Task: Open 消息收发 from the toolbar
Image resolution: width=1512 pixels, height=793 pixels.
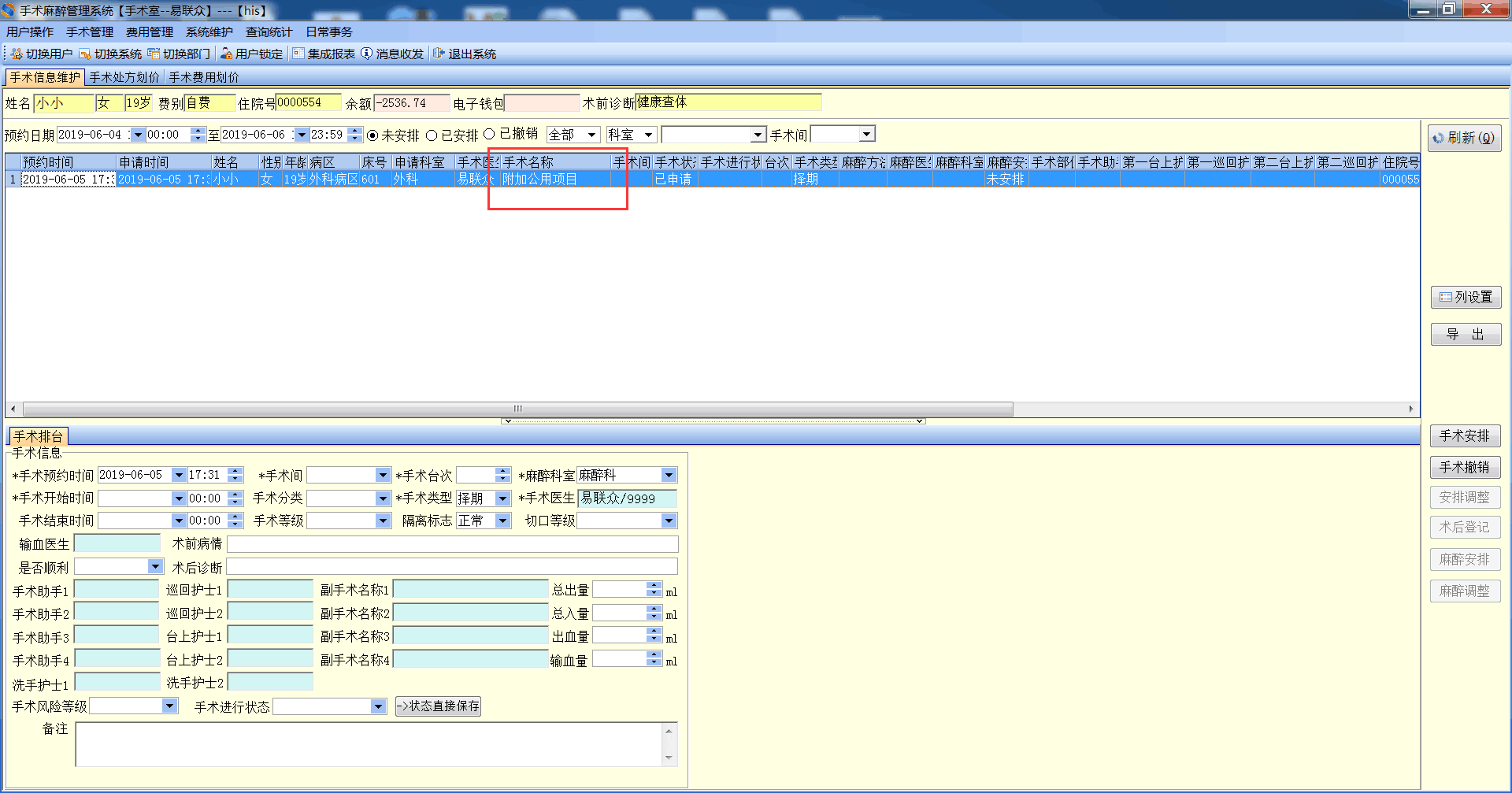Action: coord(392,54)
